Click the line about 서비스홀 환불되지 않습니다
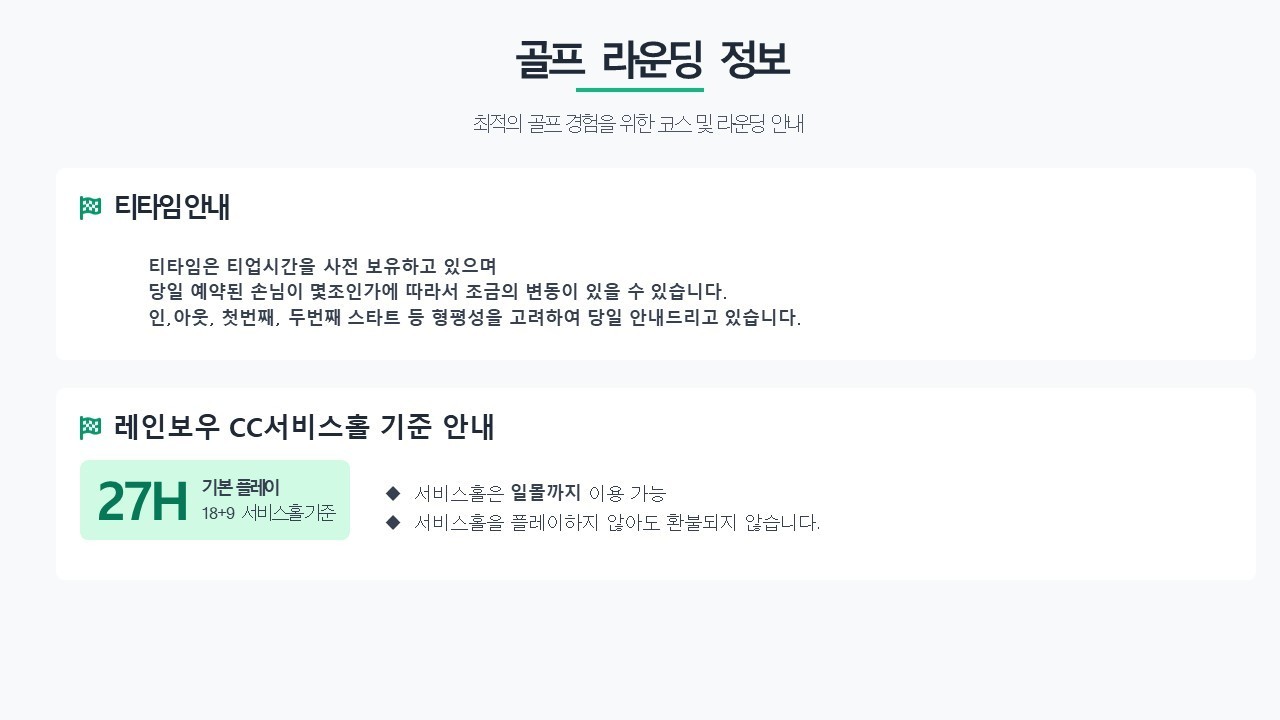Image resolution: width=1280 pixels, height=720 pixels. pos(617,522)
